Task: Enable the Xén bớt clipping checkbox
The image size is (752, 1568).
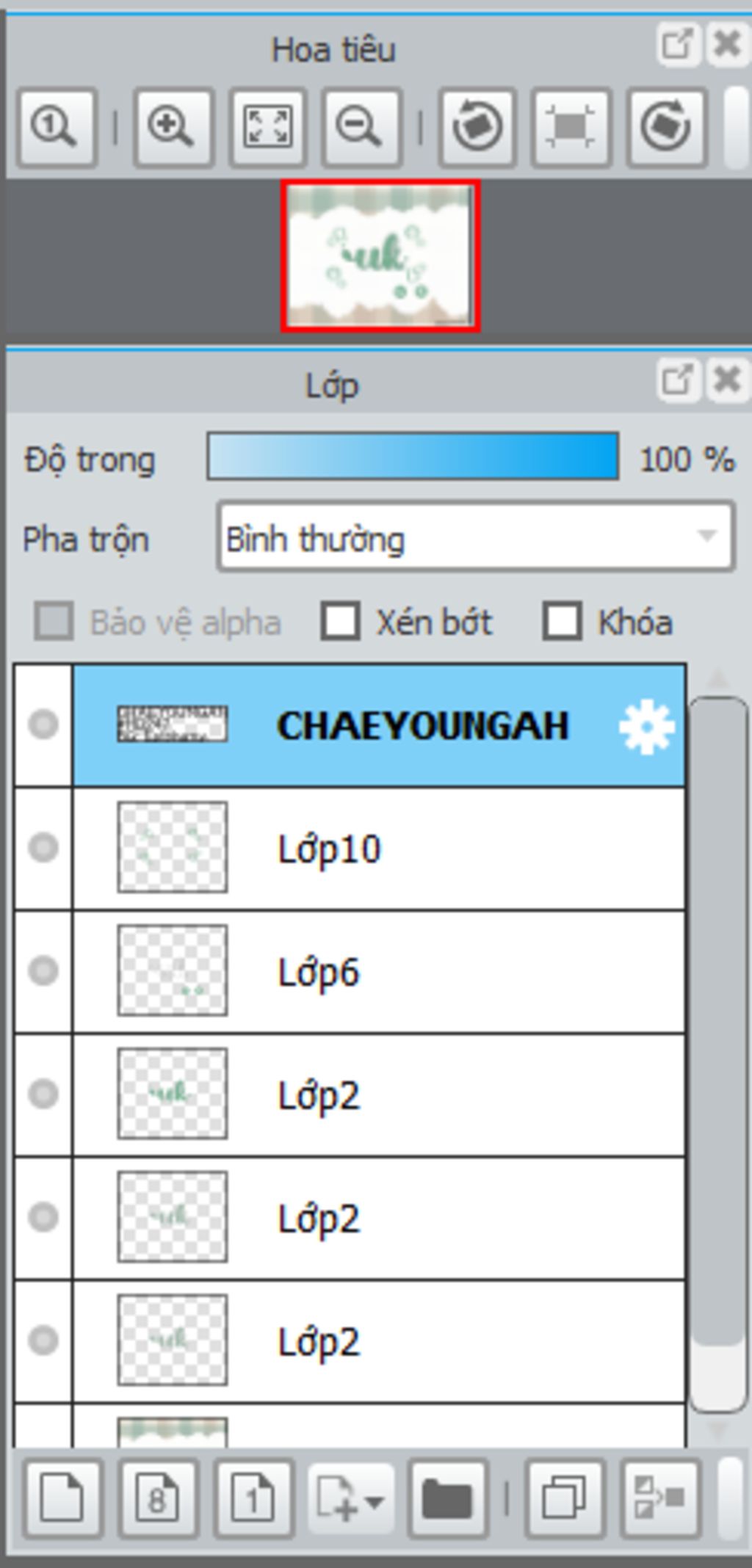Action: (341, 621)
